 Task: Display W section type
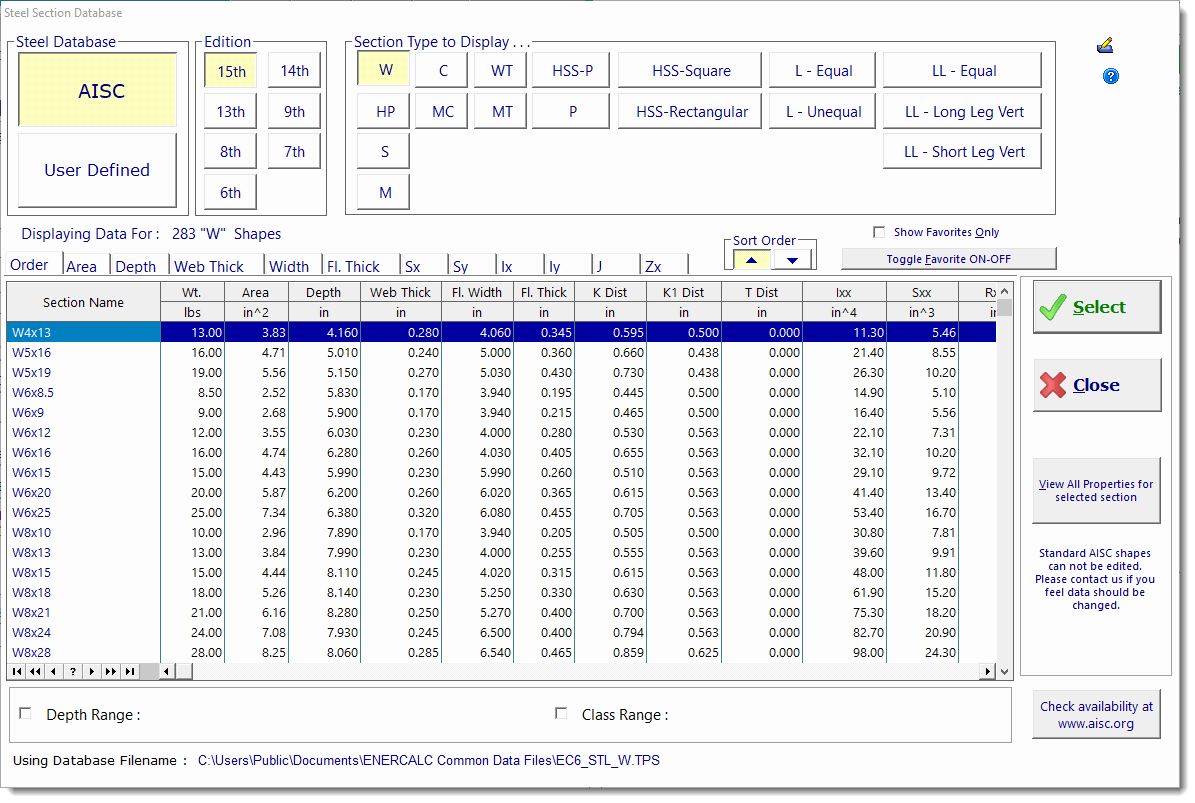pyautogui.click(x=383, y=70)
